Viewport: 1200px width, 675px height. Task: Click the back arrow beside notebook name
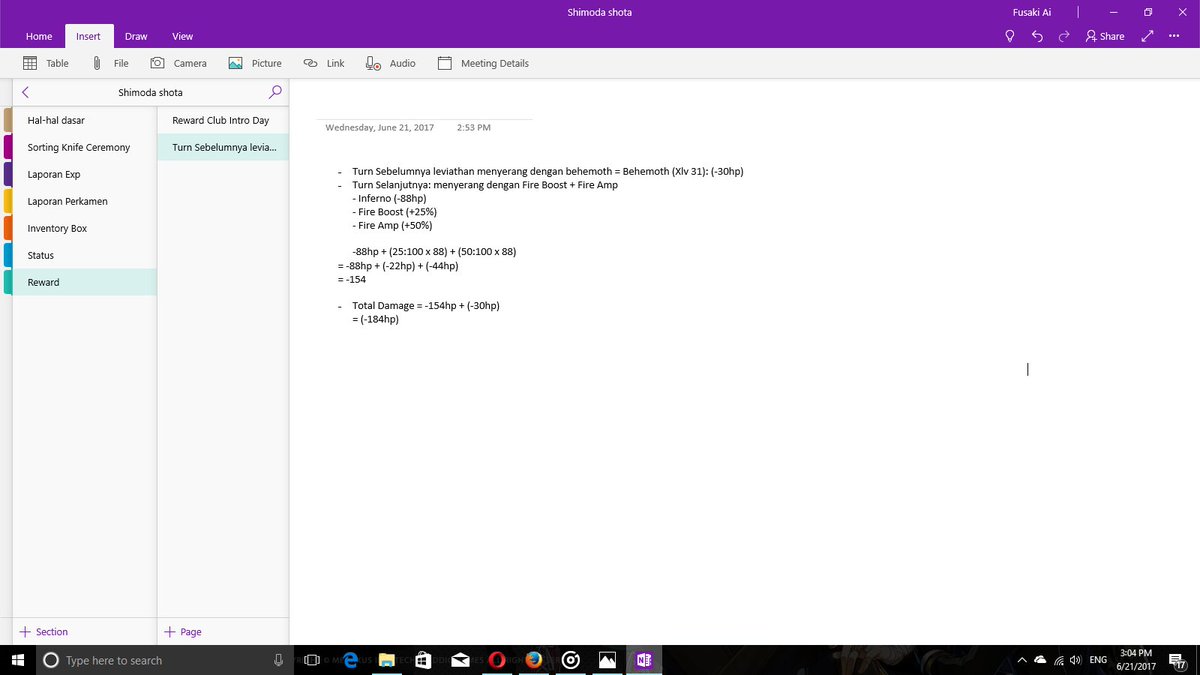25,92
